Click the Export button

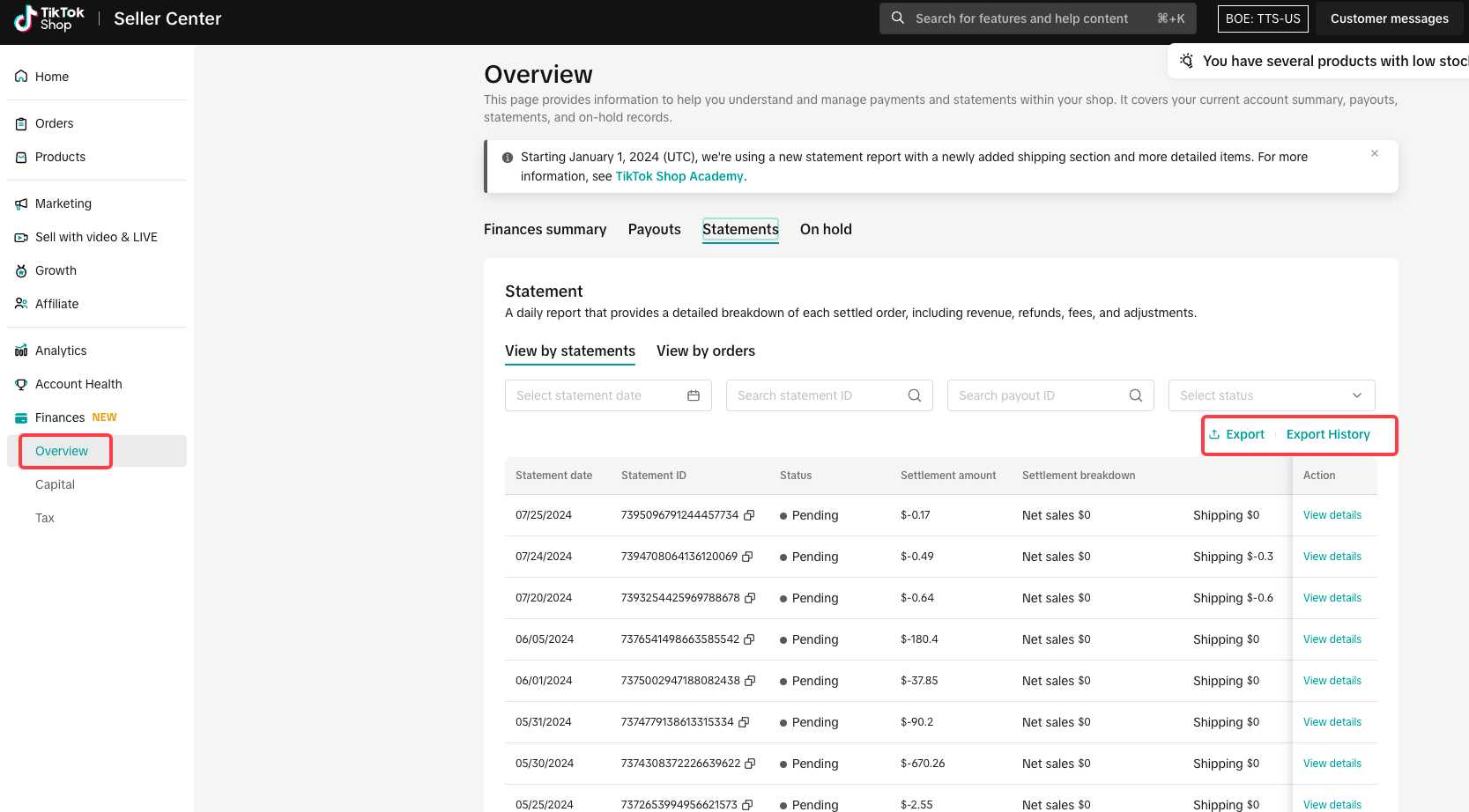(1236, 434)
